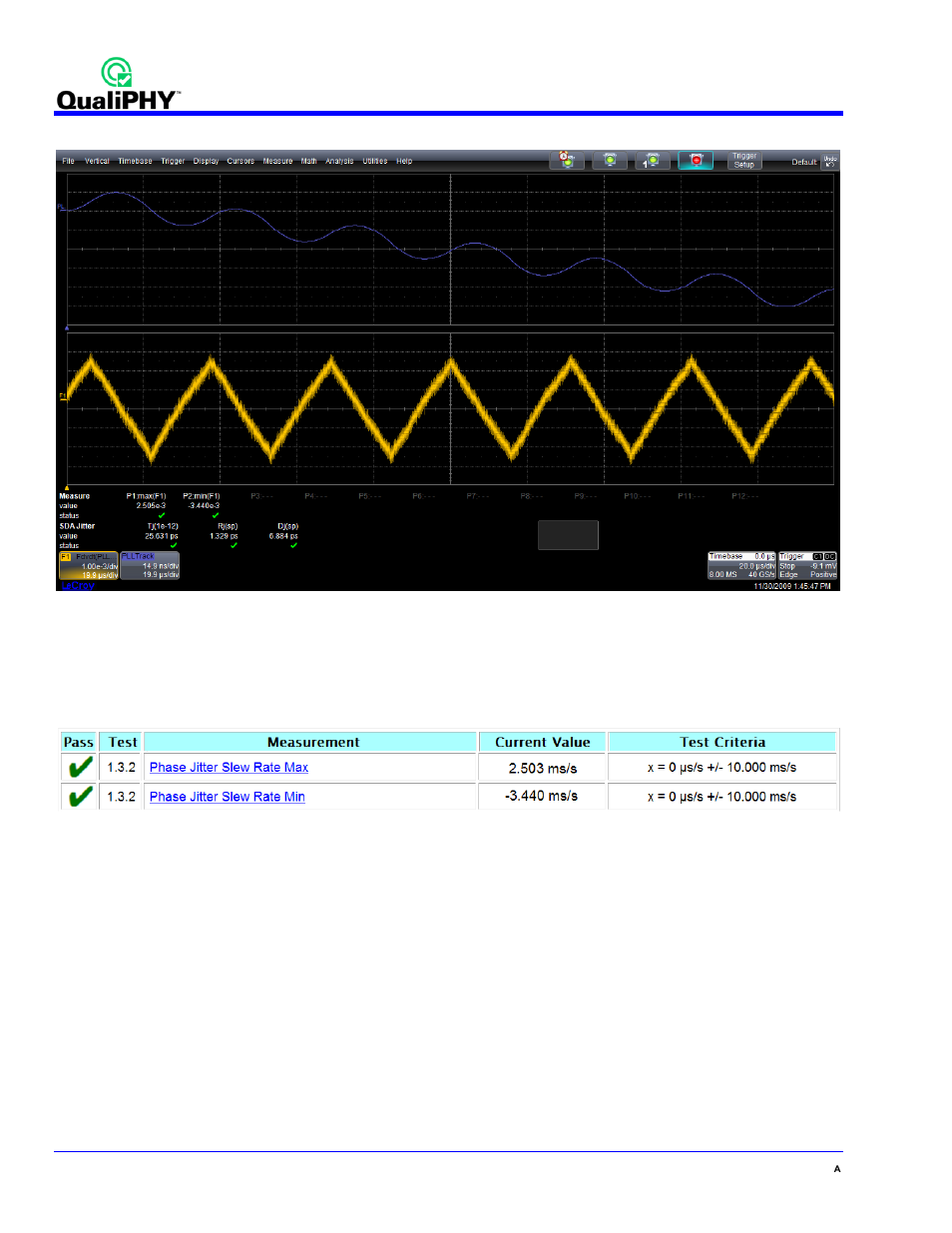Screen dimensions: 952x1233
Task: Click the Tj status green checkmark
Action: pos(174,545)
